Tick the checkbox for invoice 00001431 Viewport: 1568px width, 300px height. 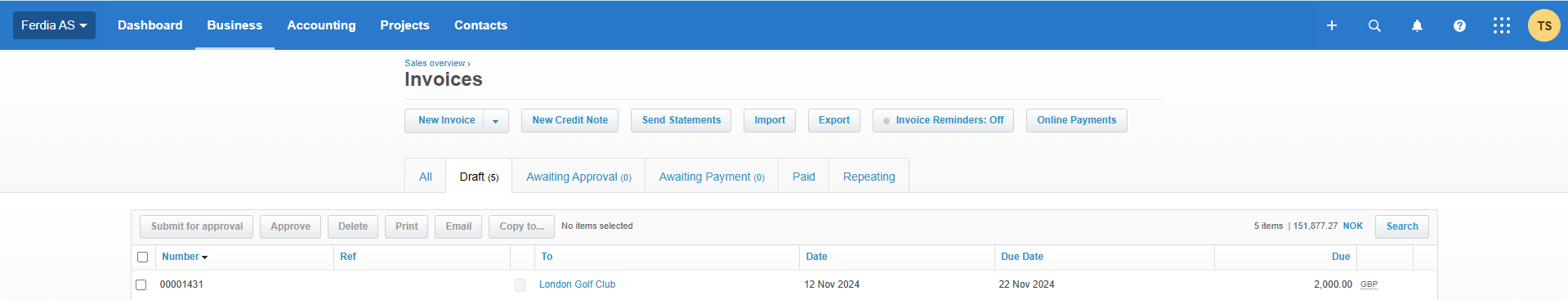coord(141,284)
